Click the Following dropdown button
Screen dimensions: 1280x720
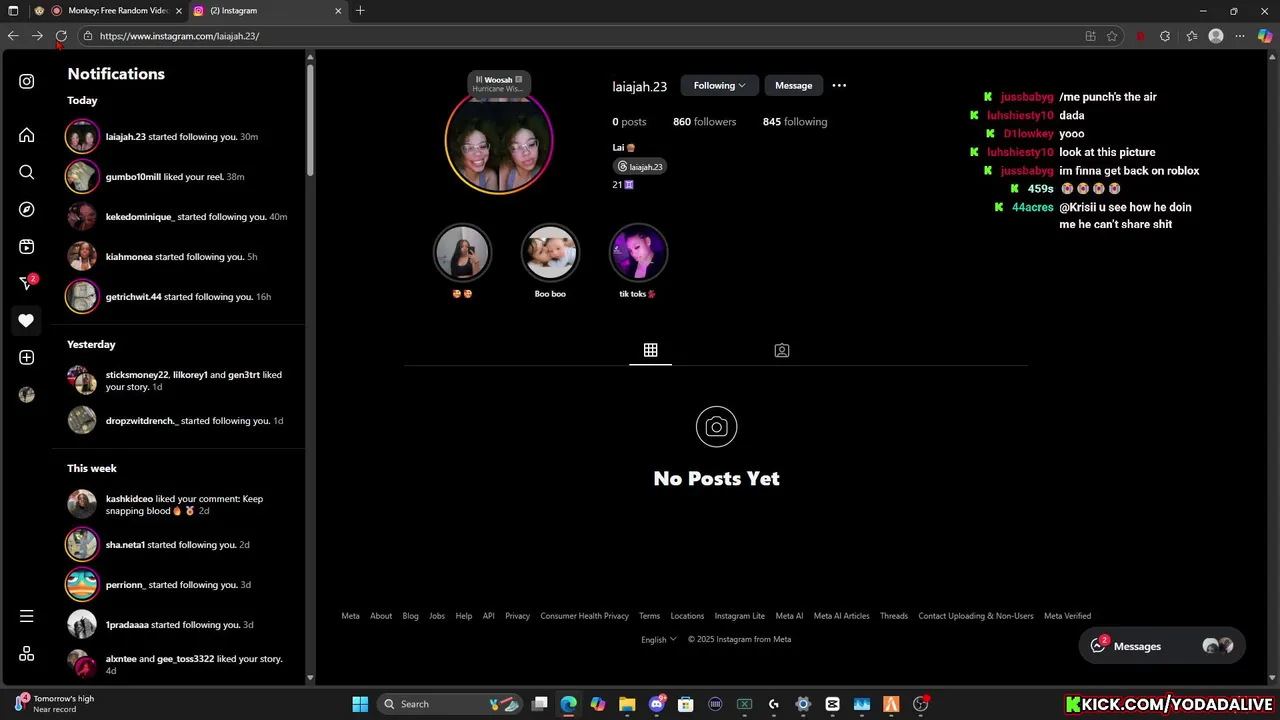(719, 85)
